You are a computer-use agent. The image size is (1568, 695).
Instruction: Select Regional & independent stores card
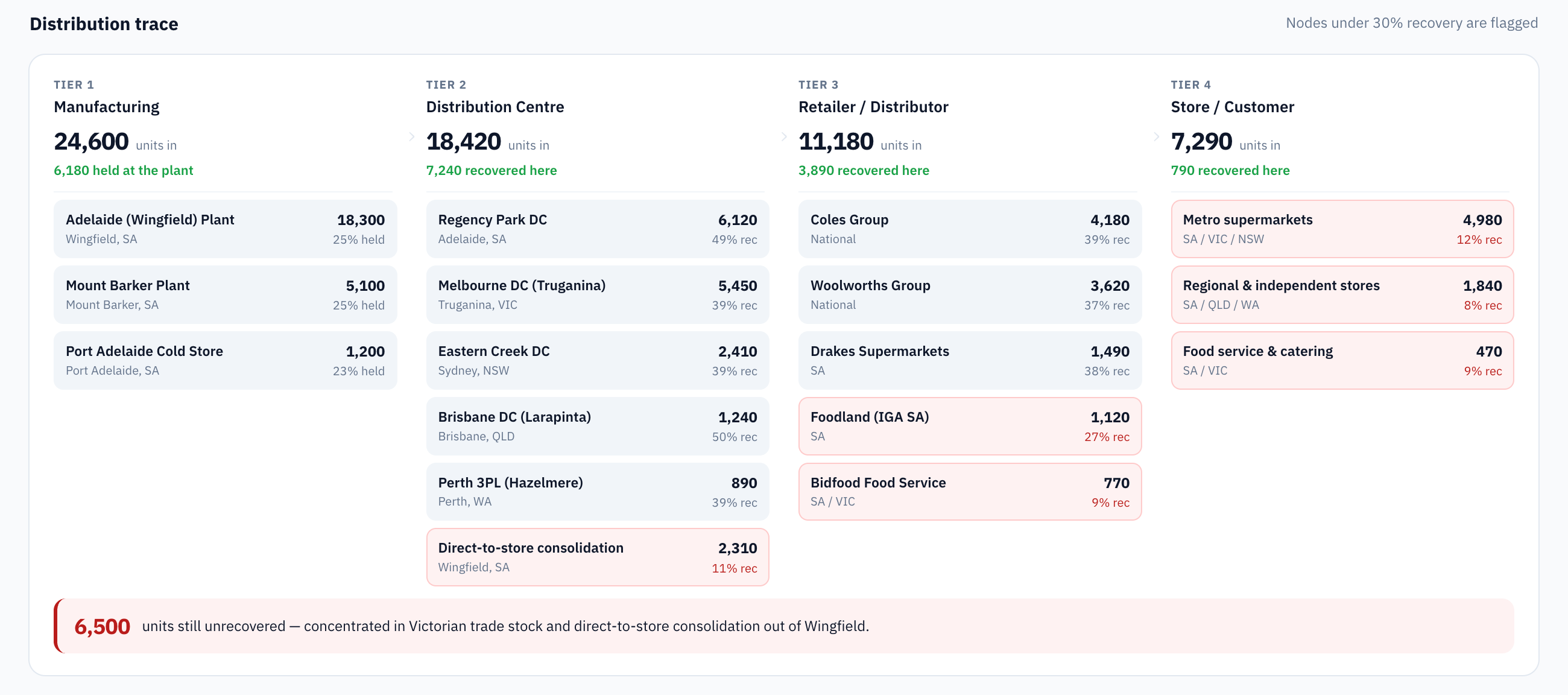tap(1343, 295)
